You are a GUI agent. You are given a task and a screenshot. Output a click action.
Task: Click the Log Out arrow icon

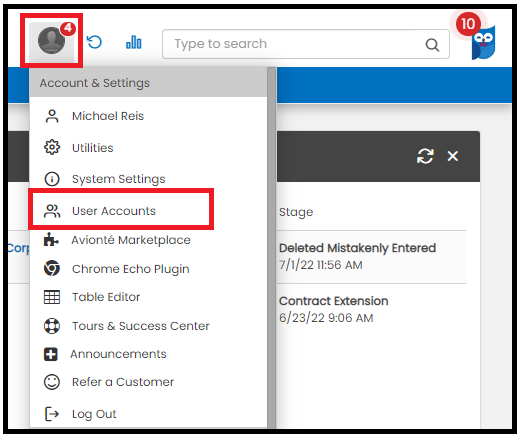pyautogui.click(x=52, y=414)
